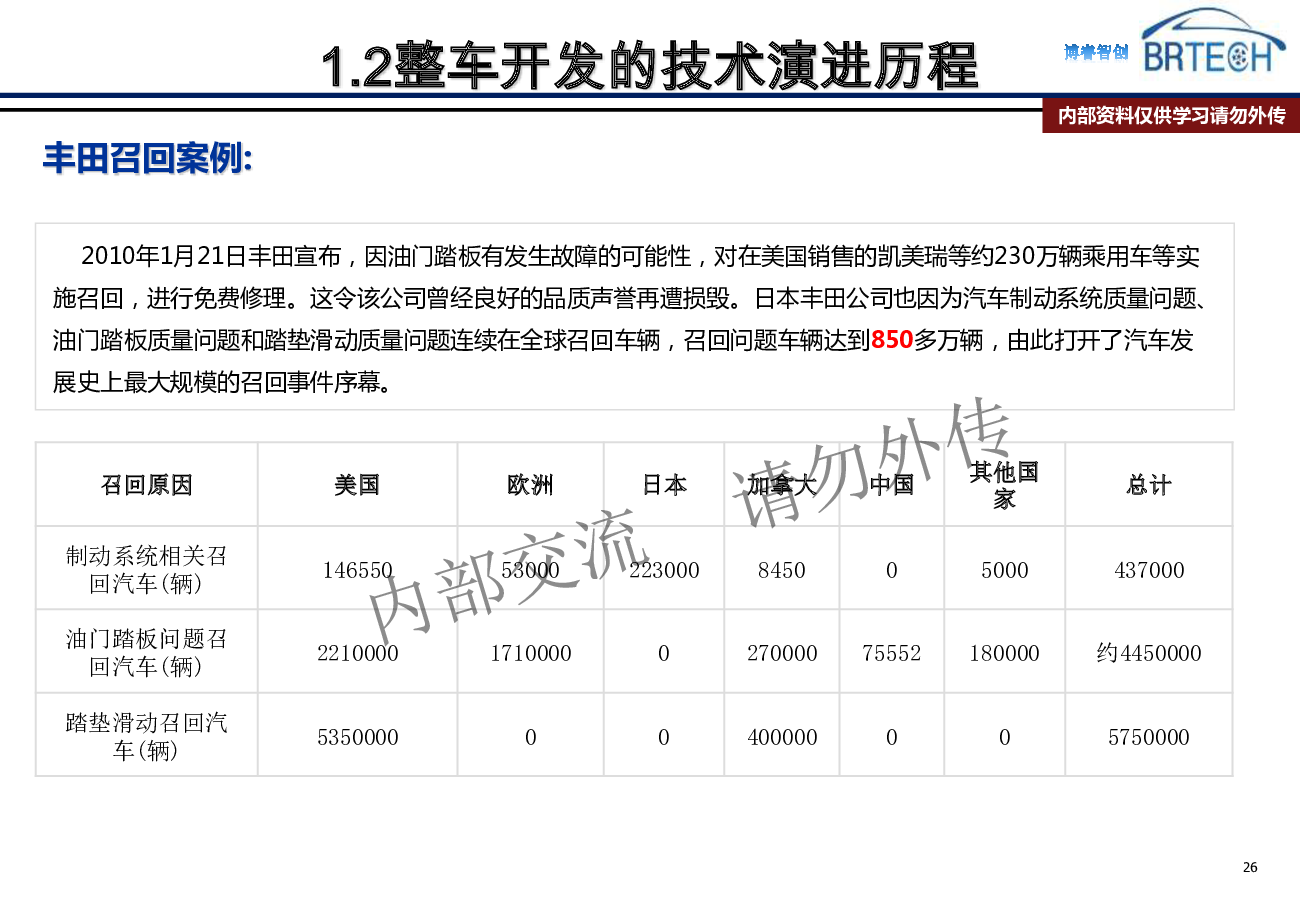Click the 5350000 cell
The image size is (1300, 900).
pos(357,737)
